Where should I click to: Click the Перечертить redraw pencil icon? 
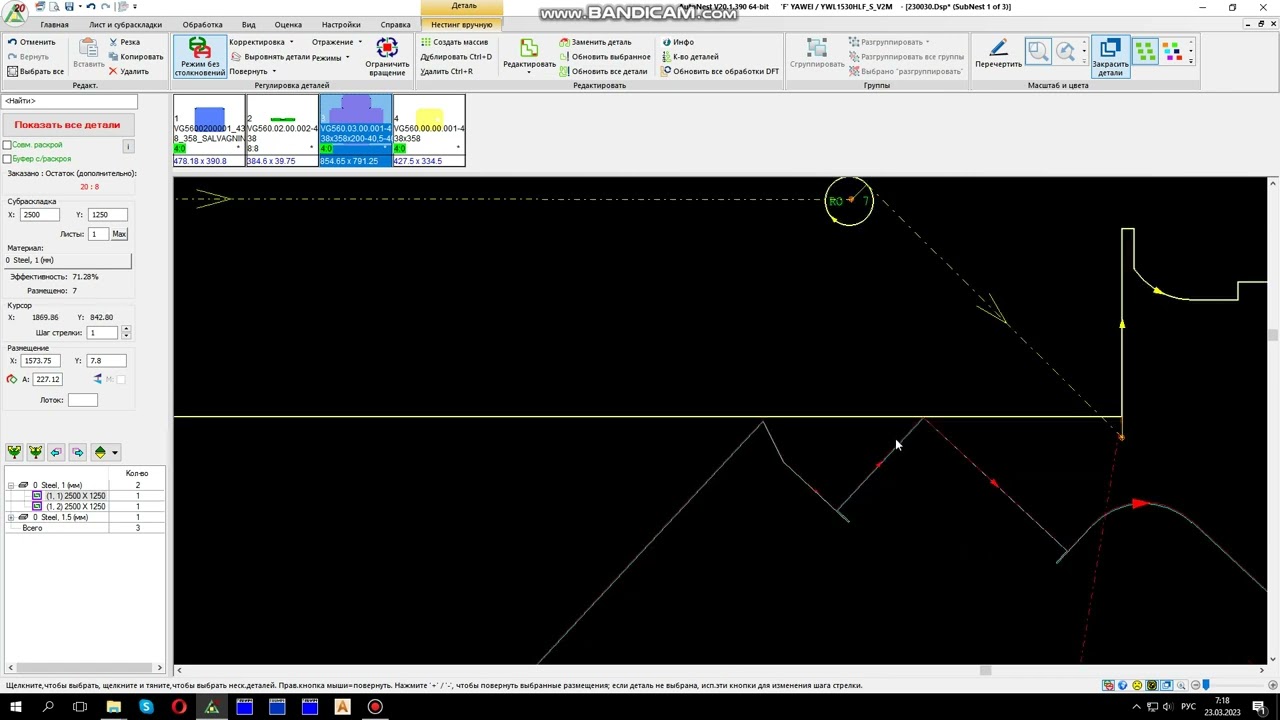[x=998, y=55]
